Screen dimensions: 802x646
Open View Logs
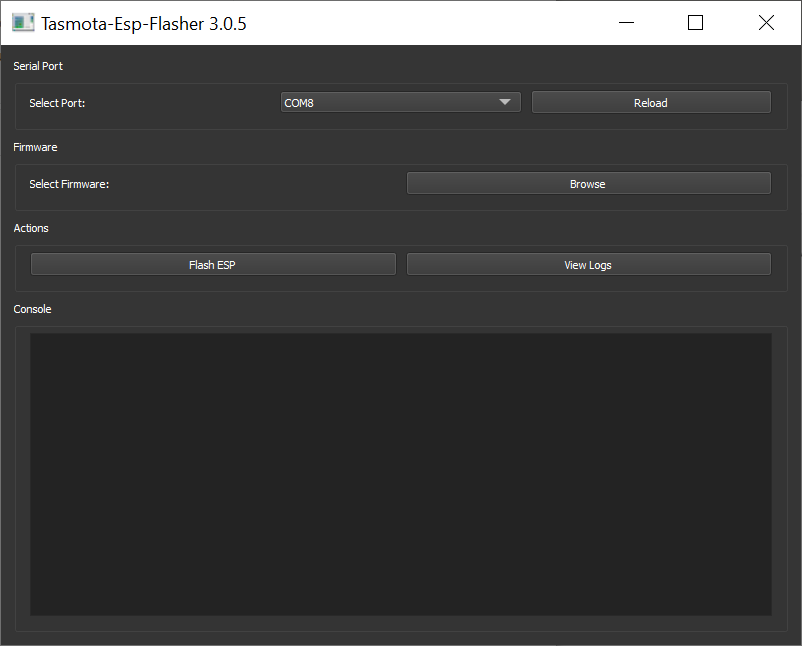click(588, 264)
